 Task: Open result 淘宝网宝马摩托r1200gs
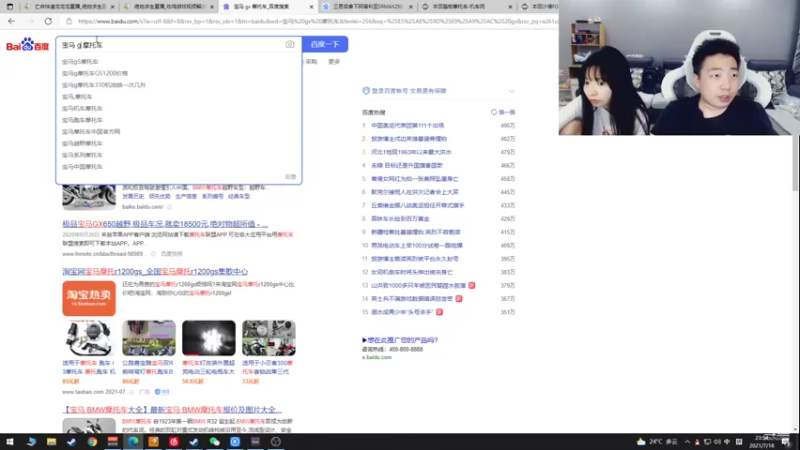pyautogui.click(x=155, y=271)
